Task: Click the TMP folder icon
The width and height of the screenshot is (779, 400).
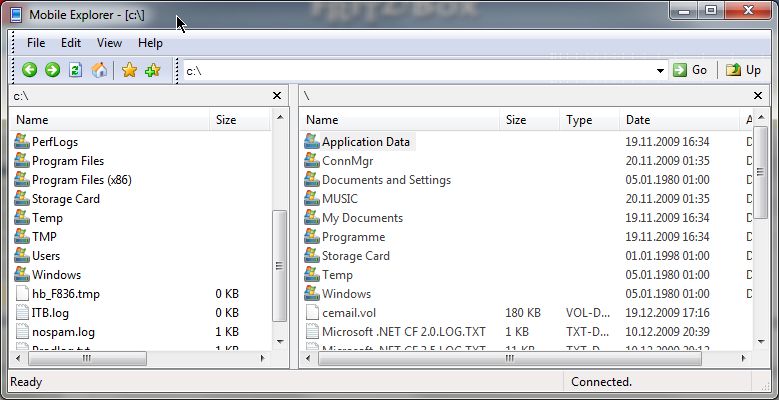Action: 22,237
